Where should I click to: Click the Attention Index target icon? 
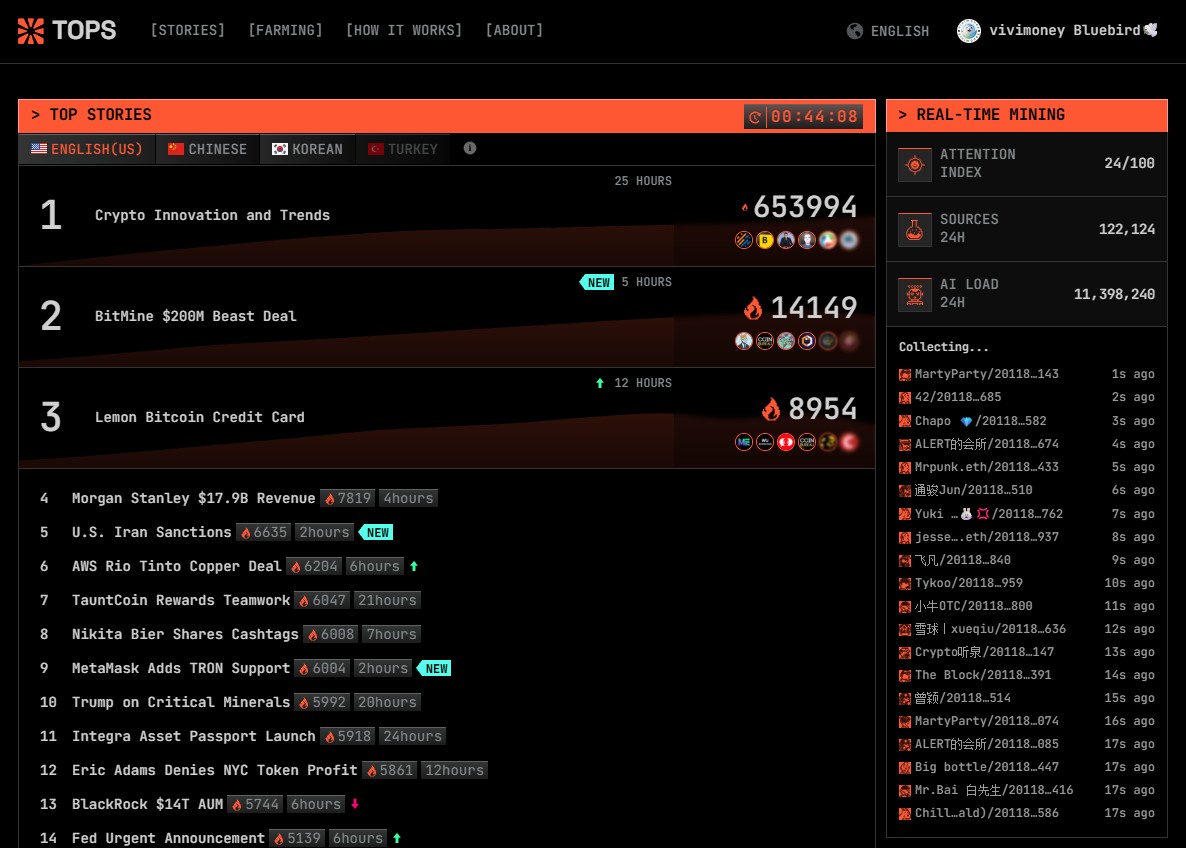coord(914,164)
